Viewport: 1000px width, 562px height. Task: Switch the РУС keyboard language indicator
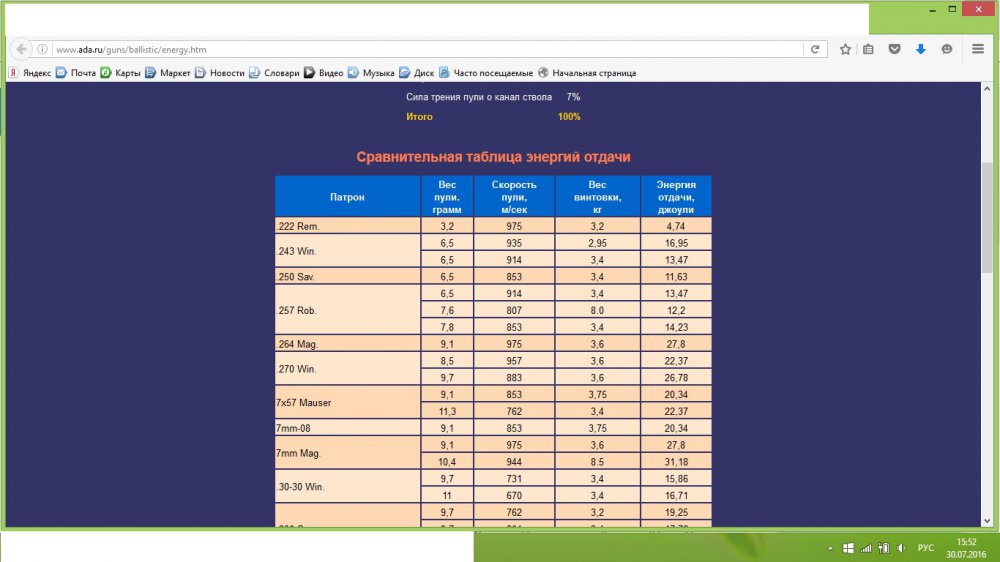click(926, 548)
